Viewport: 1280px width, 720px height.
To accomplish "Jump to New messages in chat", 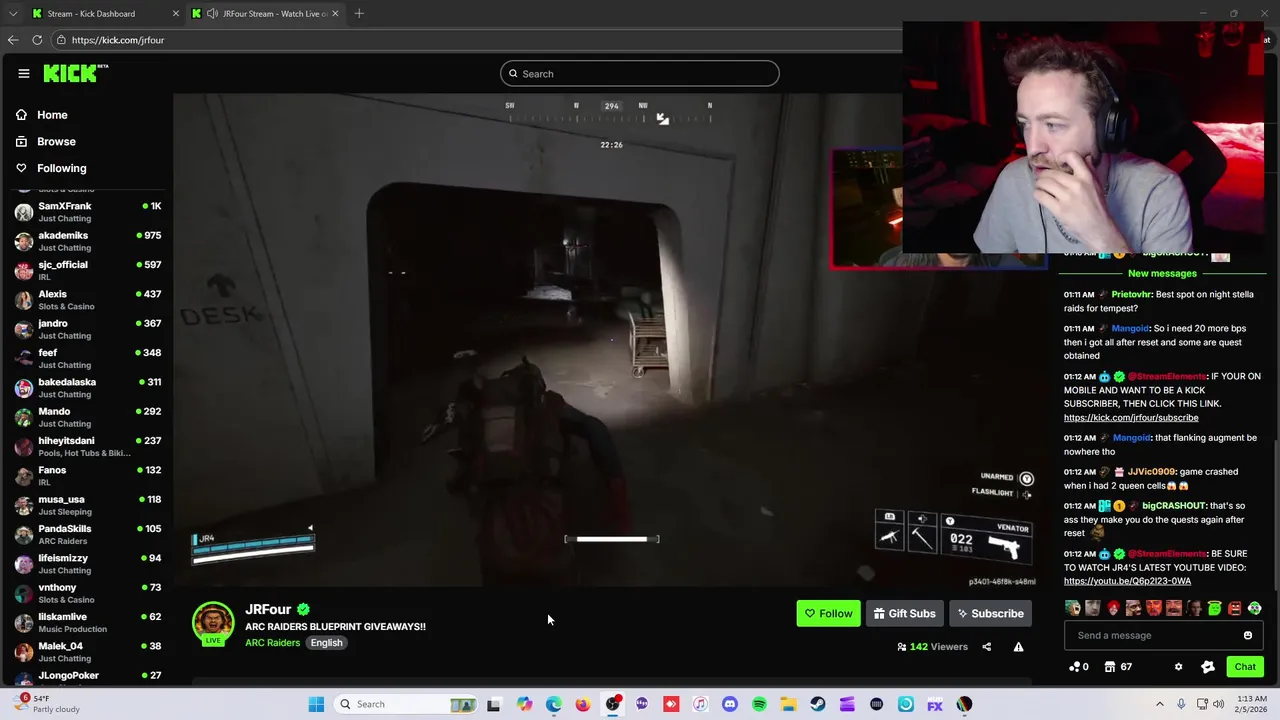I will [1162, 273].
